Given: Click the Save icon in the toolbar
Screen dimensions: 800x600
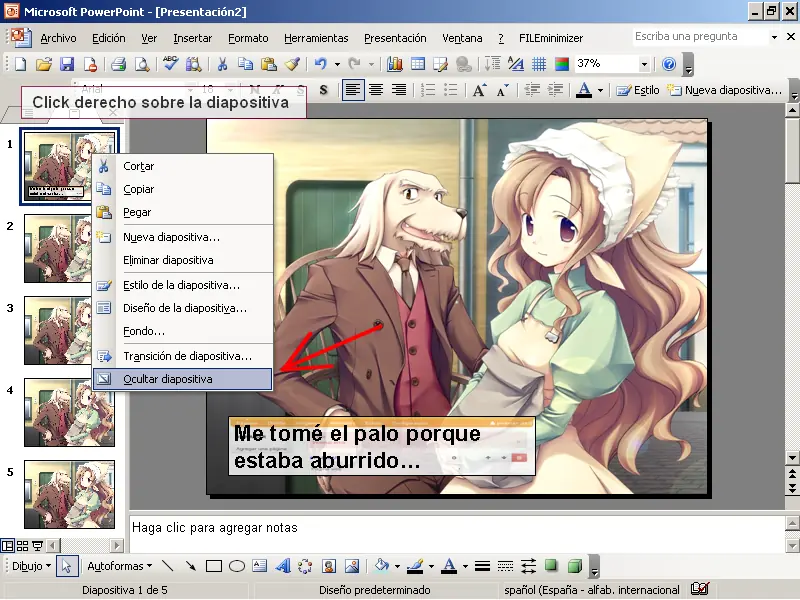Looking at the screenshot, I should [67, 64].
